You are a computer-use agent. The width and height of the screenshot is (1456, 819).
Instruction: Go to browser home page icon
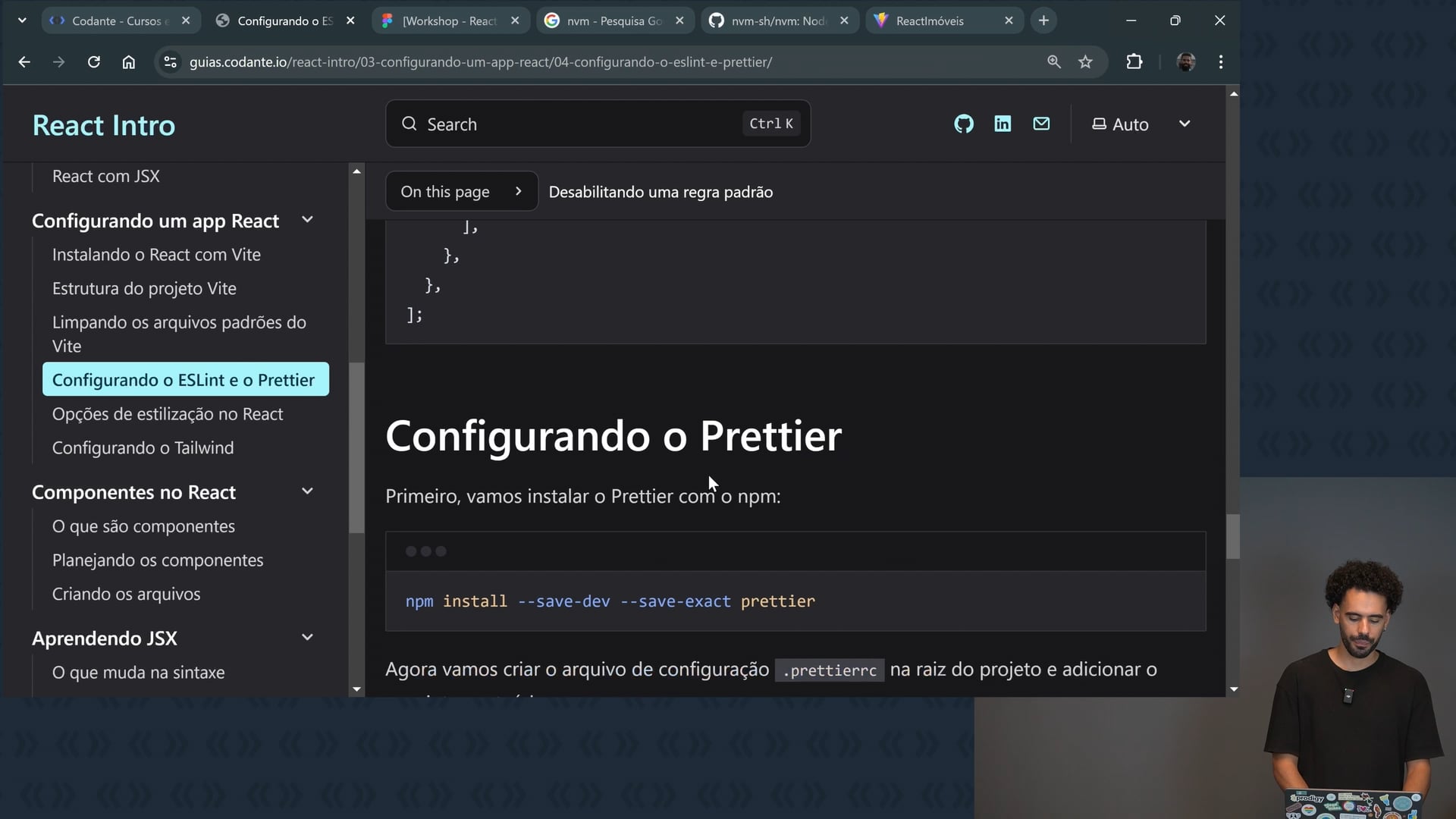point(129,62)
